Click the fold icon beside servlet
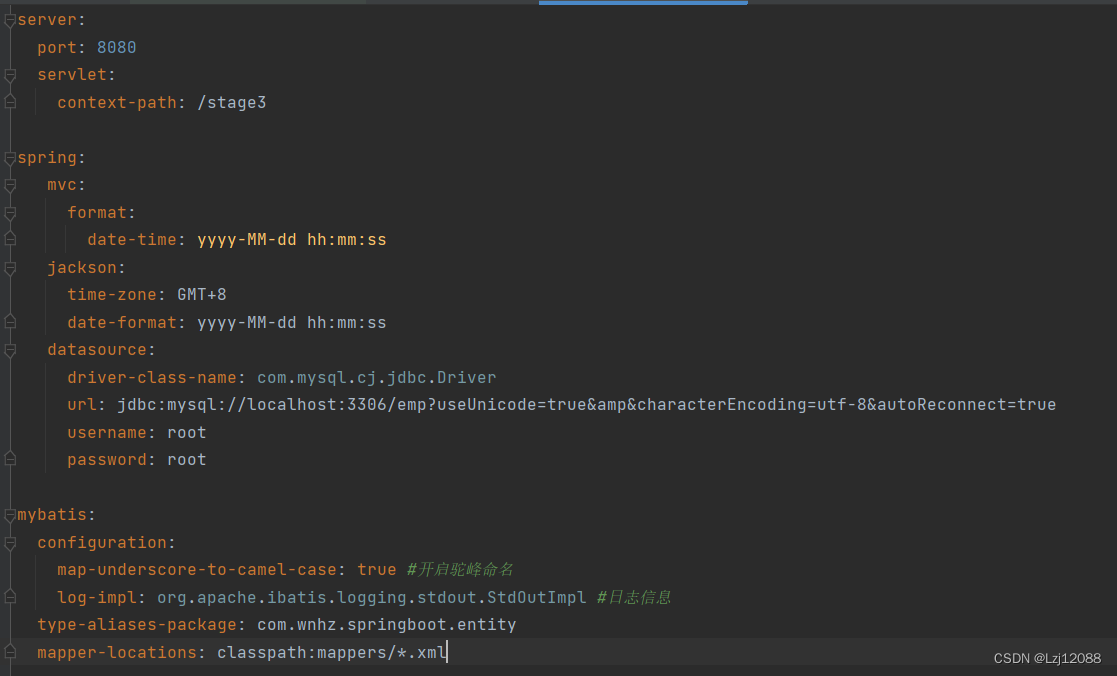This screenshot has height=676, width=1117. click(x=9, y=74)
